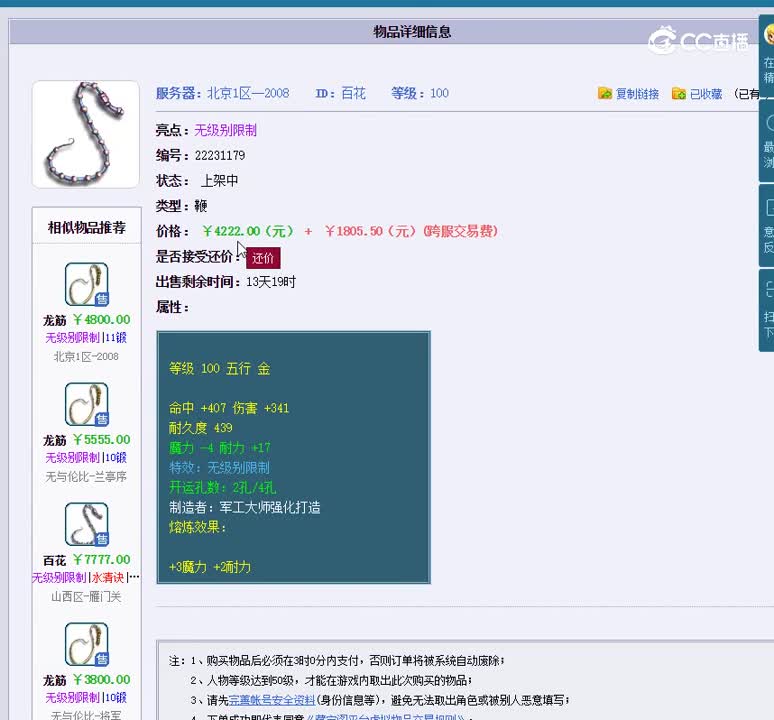774x720 pixels.
Task: Click the 水清诀 tag under 百花
Action: [x=108, y=577]
